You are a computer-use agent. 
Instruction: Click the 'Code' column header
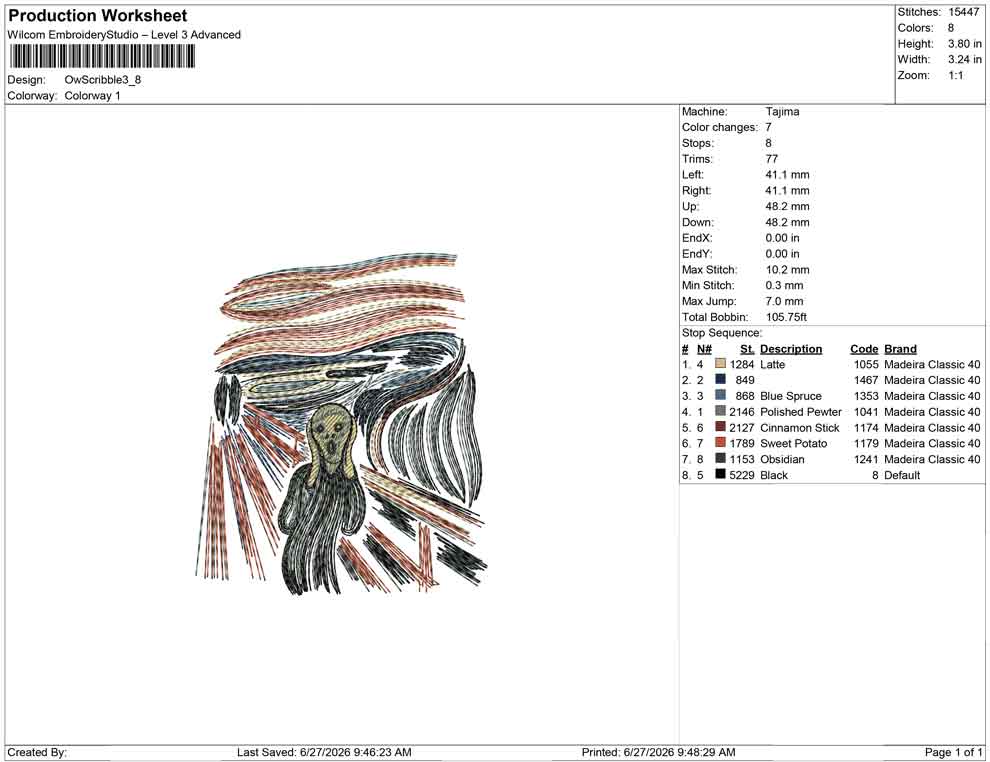tap(864, 348)
